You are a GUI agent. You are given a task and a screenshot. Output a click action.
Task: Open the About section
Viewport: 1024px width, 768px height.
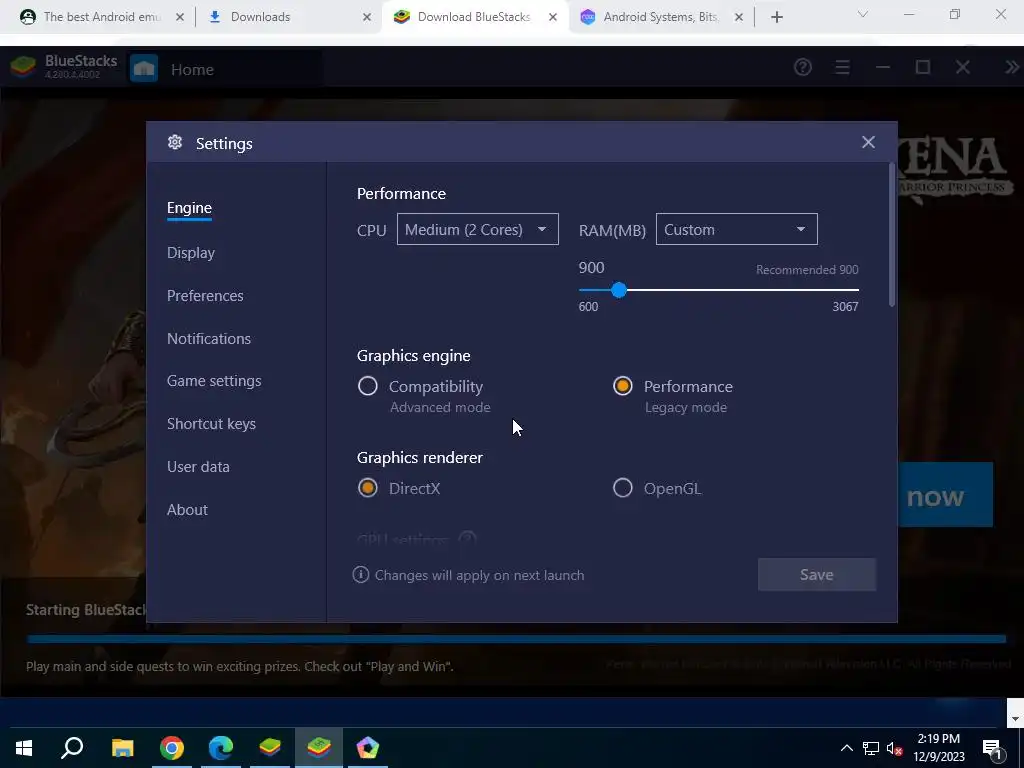point(187,510)
